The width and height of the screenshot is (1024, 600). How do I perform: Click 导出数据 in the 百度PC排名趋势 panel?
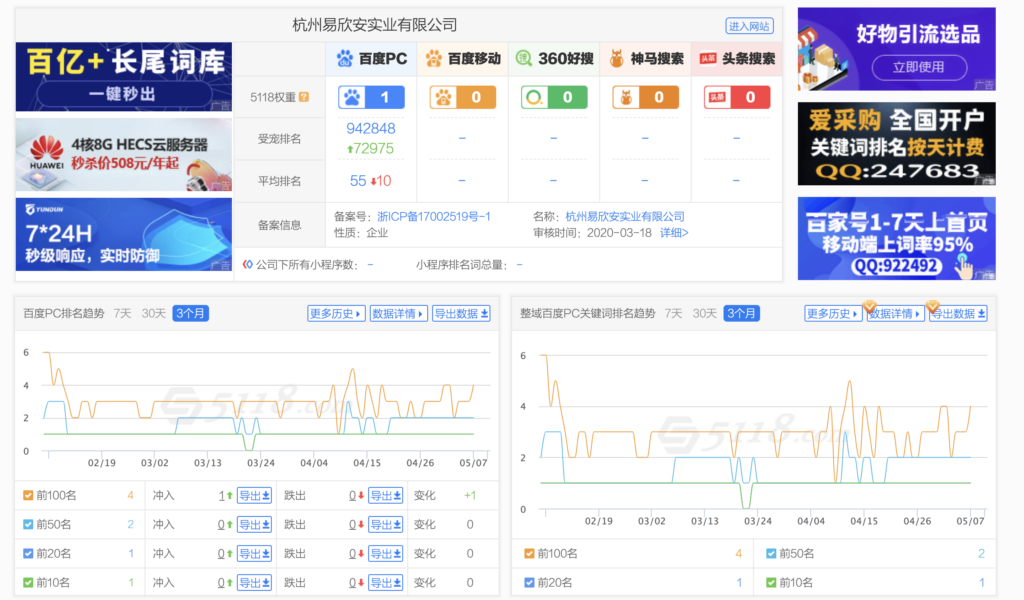[461, 313]
